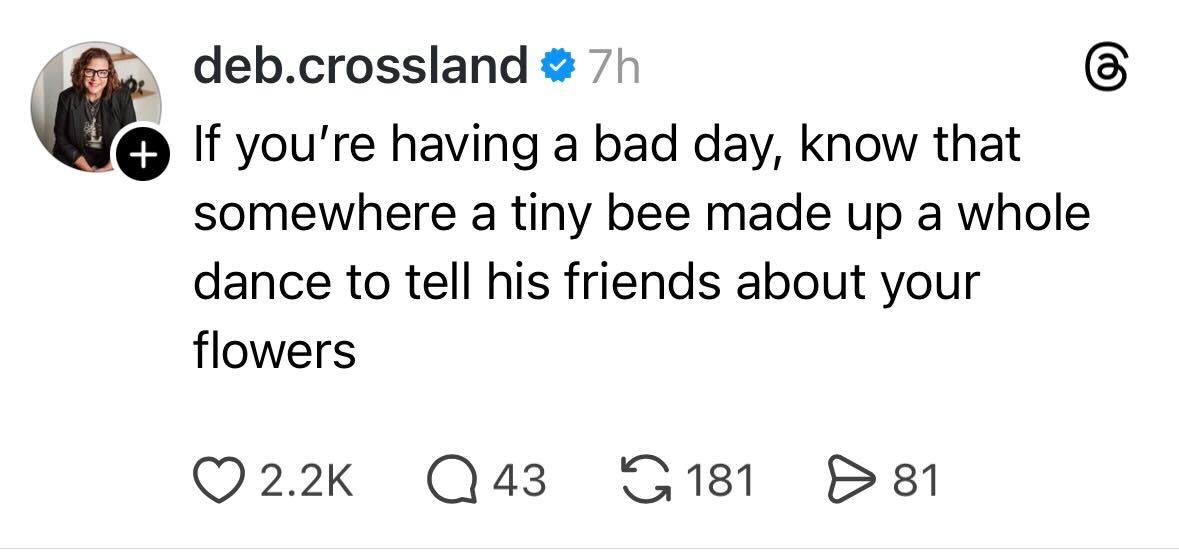1179x559 pixels.
Task: Click the word "flowers" in the post
Action: tap(274, 351)
